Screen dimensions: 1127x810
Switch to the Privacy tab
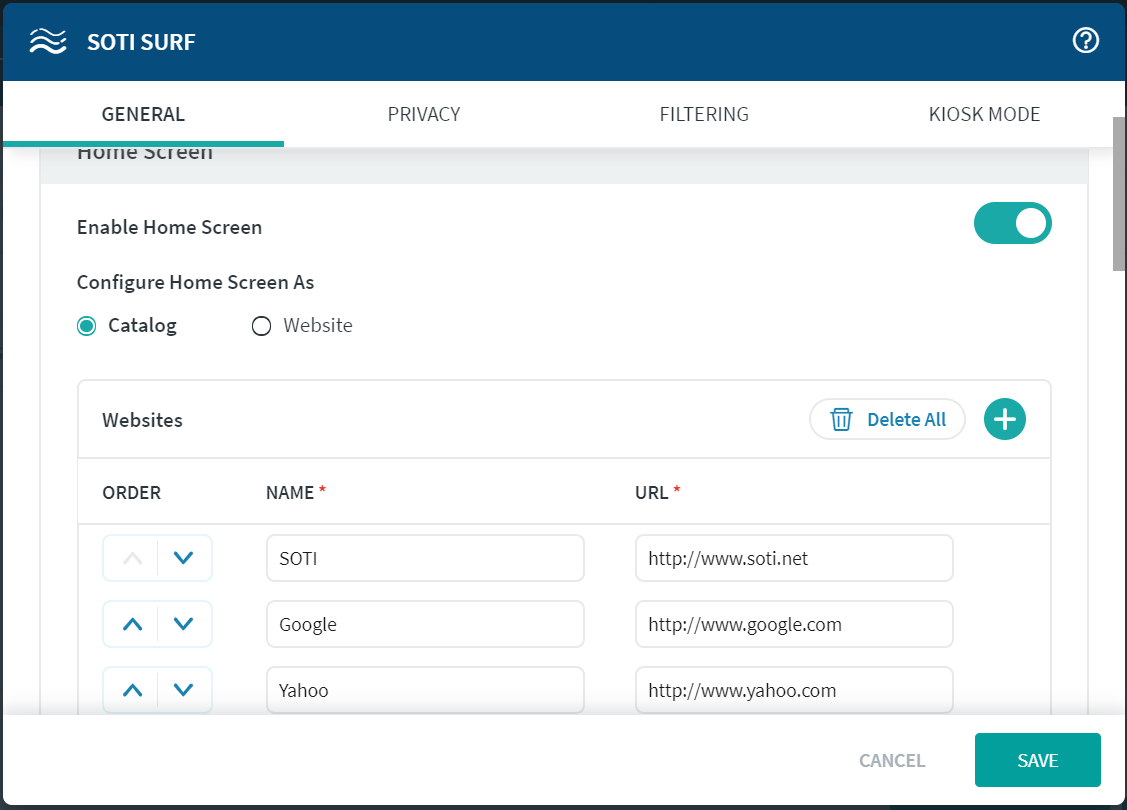point(424,114)
